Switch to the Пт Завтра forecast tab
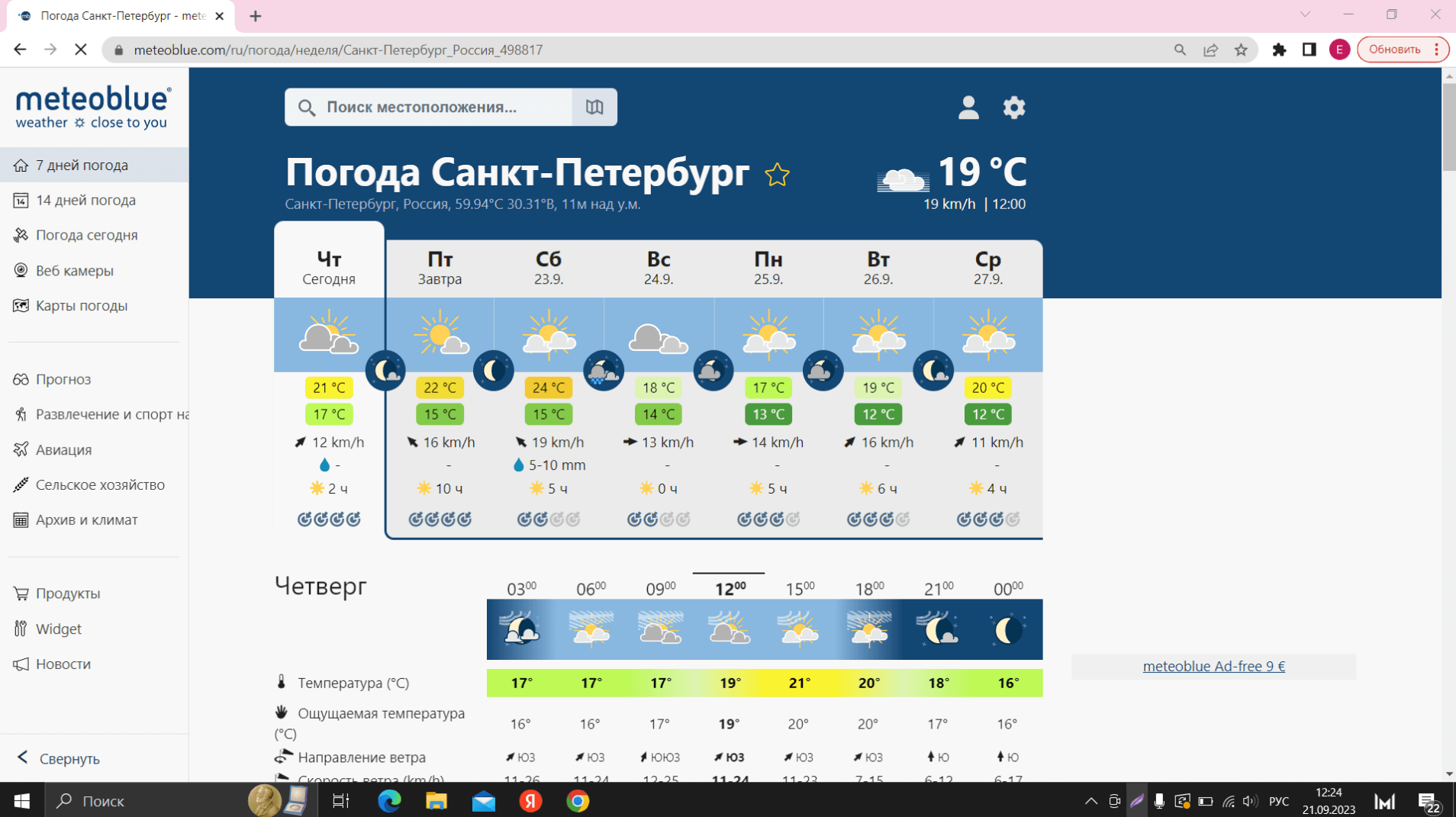The height and width of the screenshot is (817, 1456). (440, 268)
